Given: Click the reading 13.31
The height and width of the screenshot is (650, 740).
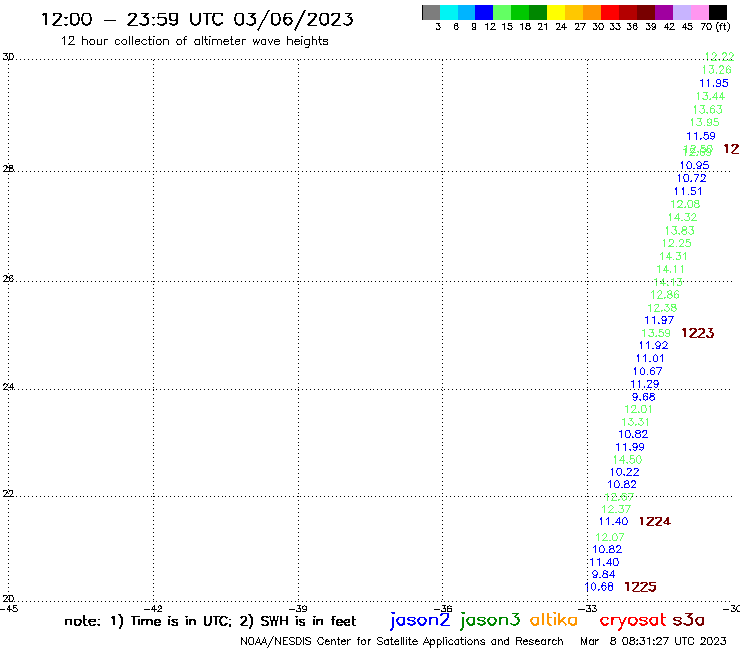Looking at the screenshot, I should [x=635, y=422].
